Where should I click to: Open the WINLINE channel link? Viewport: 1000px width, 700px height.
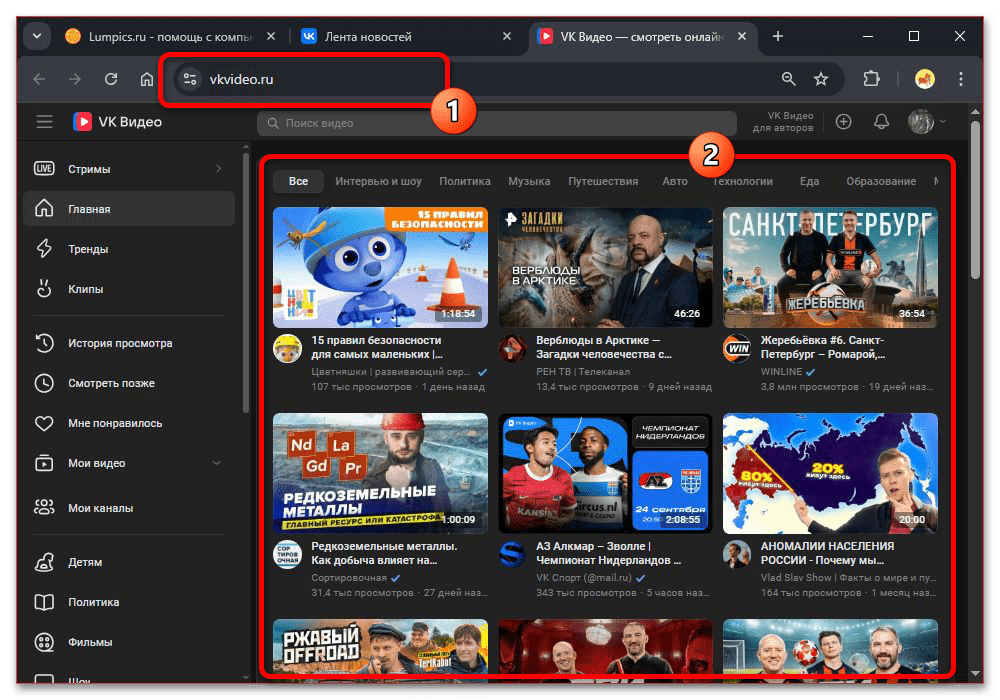(781, 372)
